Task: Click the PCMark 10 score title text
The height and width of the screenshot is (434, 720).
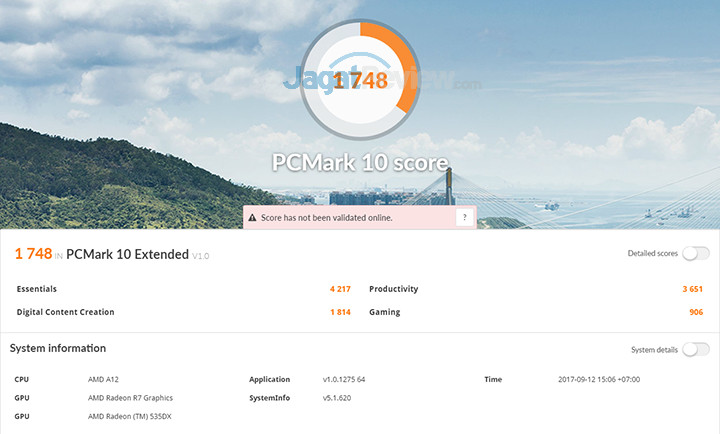Action: pyautogui.click(x=360, y=162)
